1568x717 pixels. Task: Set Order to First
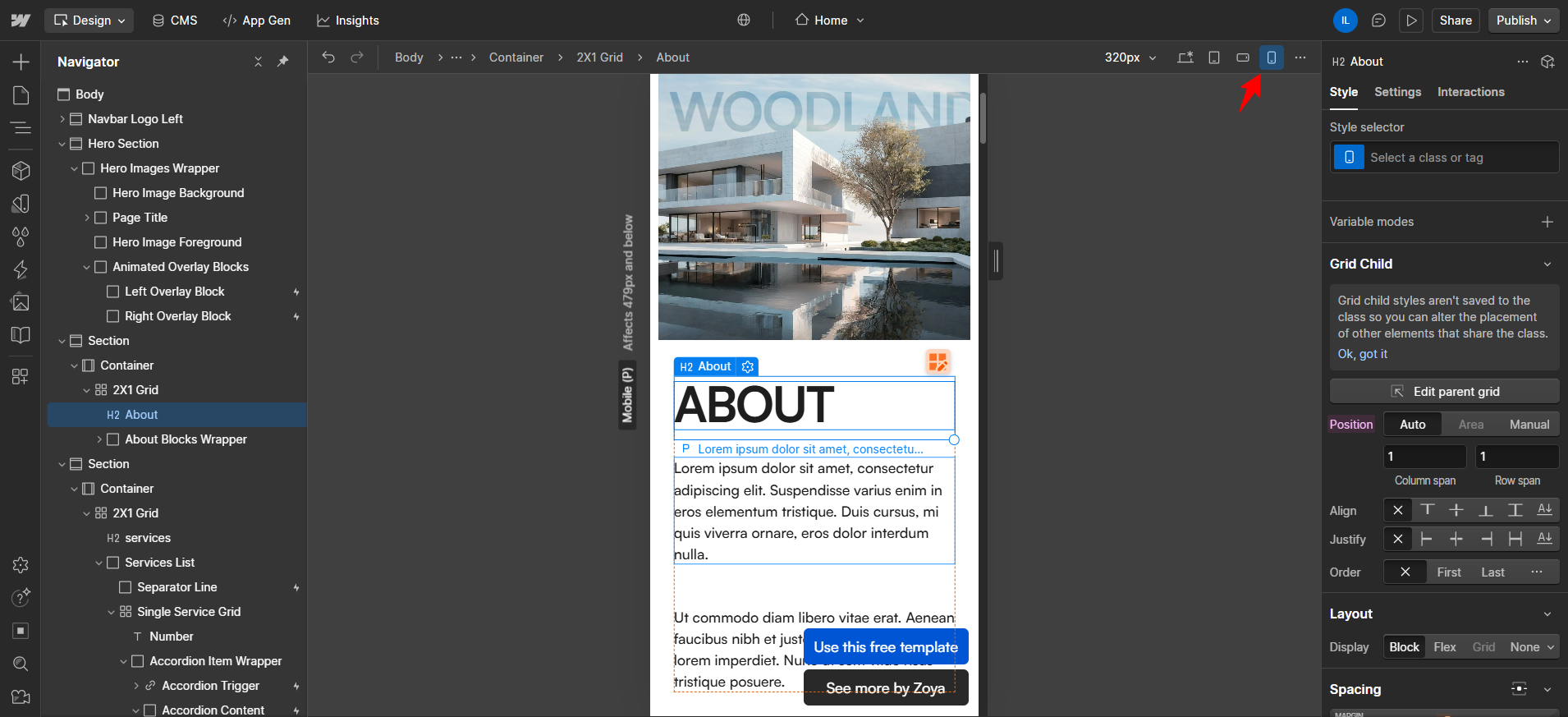point(1449,572)
